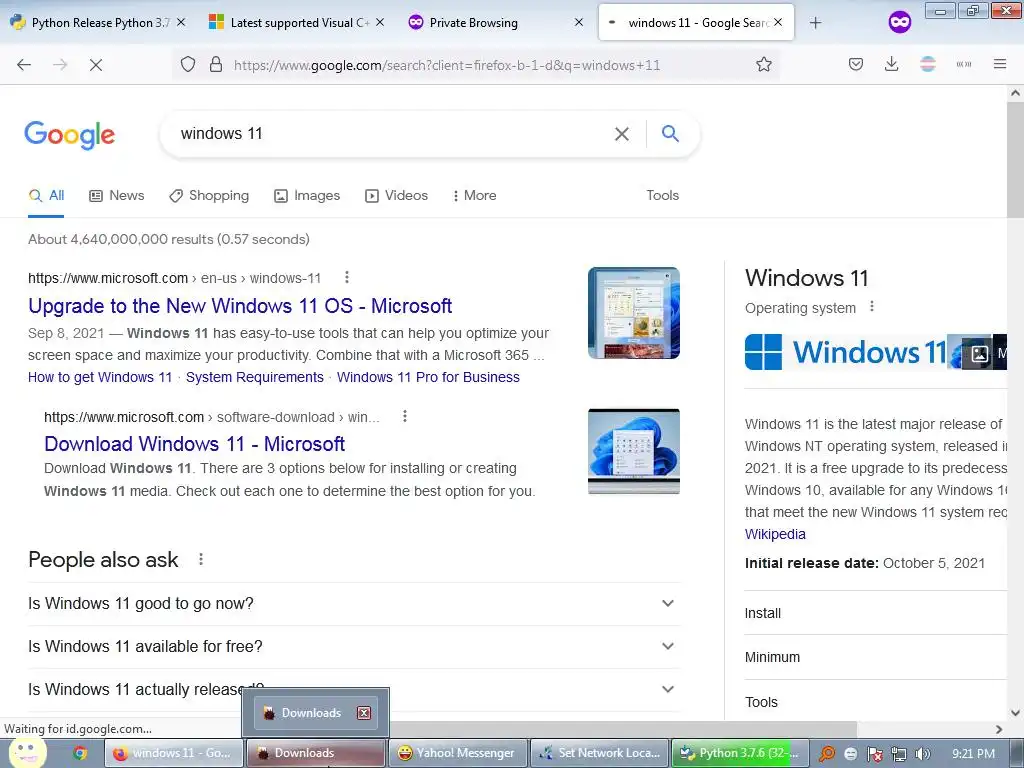Switch to the Shopping results tab
The image size is (1024, 768).
point(209,195)
